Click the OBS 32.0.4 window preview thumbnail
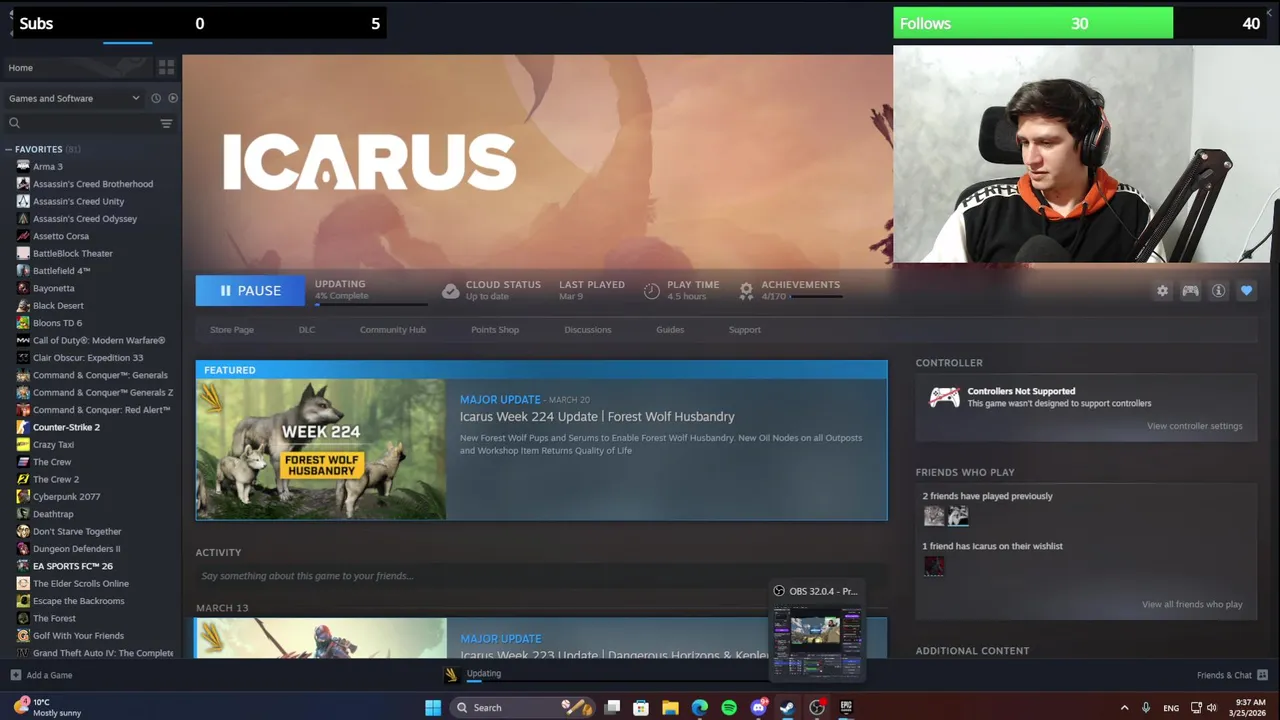This screenshot has width=1280, height=720. 817,642
